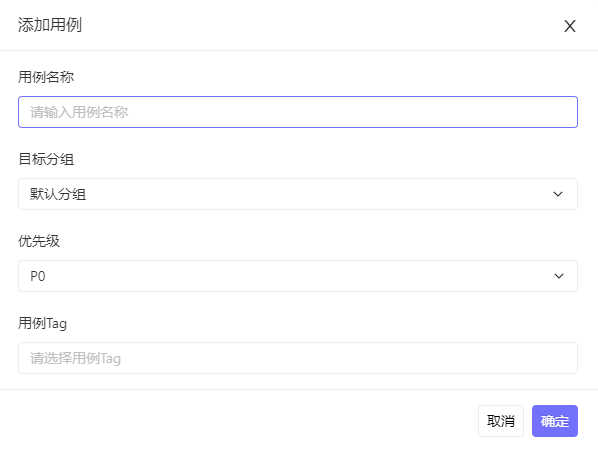This screenshot has width=598, height=449.
Task: Click the 取消 button
Action: pyautogui.click(x=501, y=421)
